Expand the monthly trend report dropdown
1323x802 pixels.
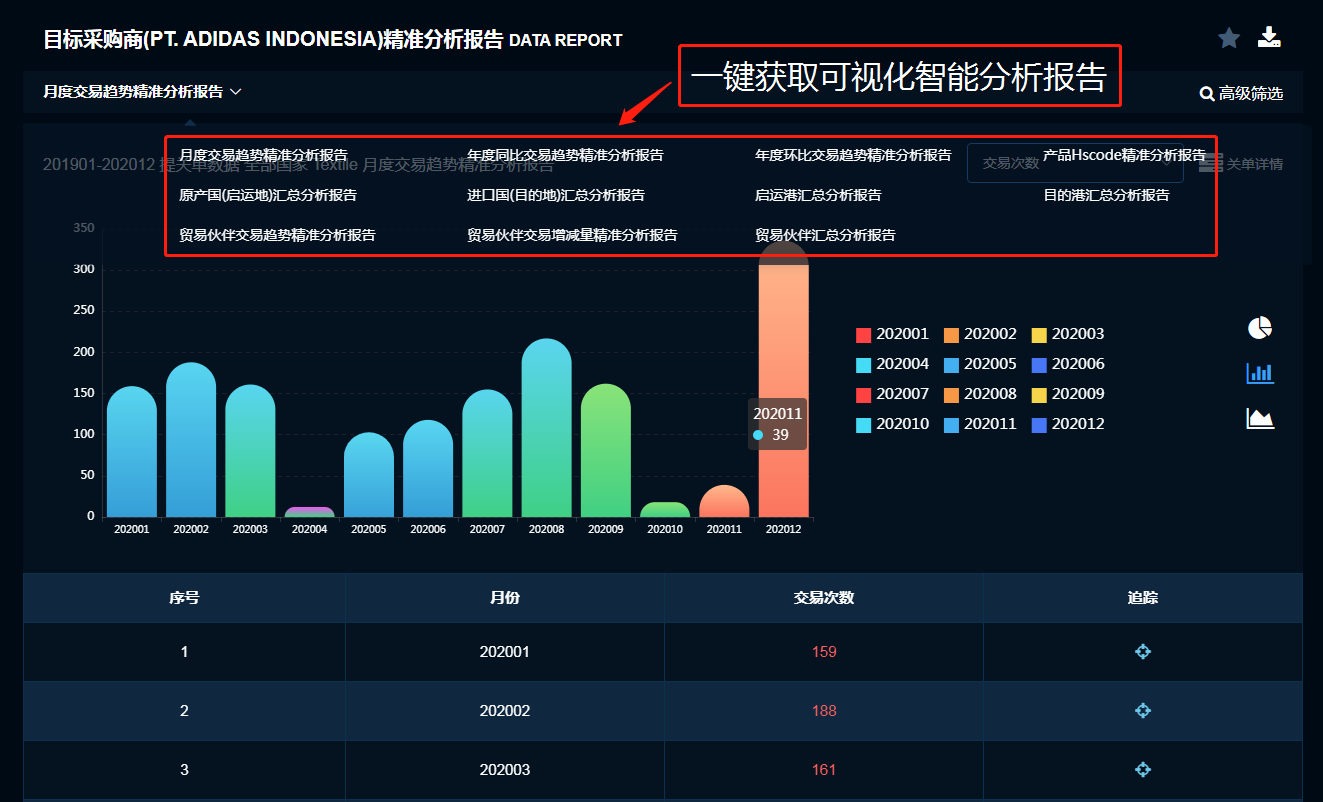(142, 92)
